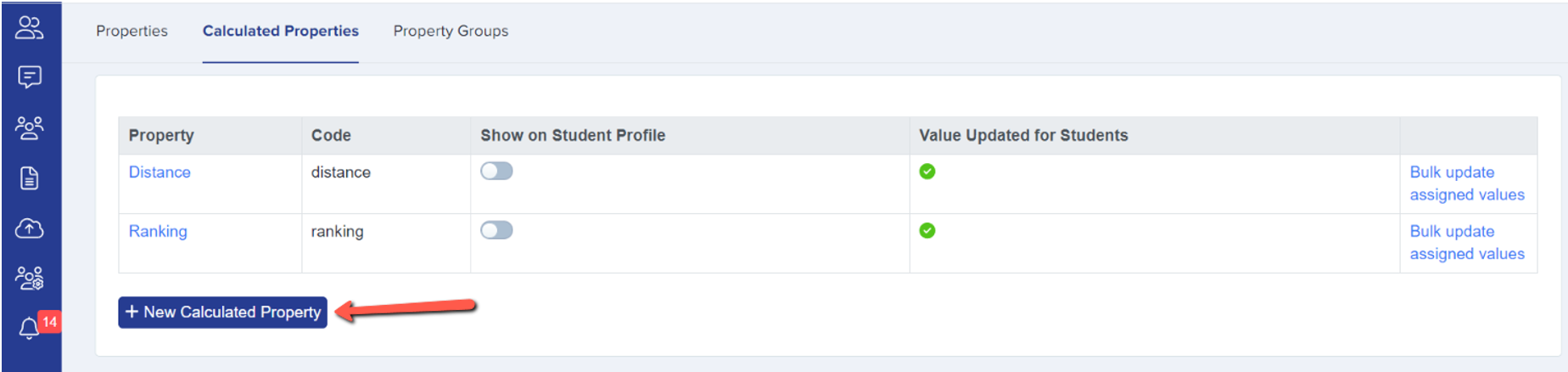The image size is (1568, 372).
Task: Click the New Calculated Property button
Action: click(222, 313)
